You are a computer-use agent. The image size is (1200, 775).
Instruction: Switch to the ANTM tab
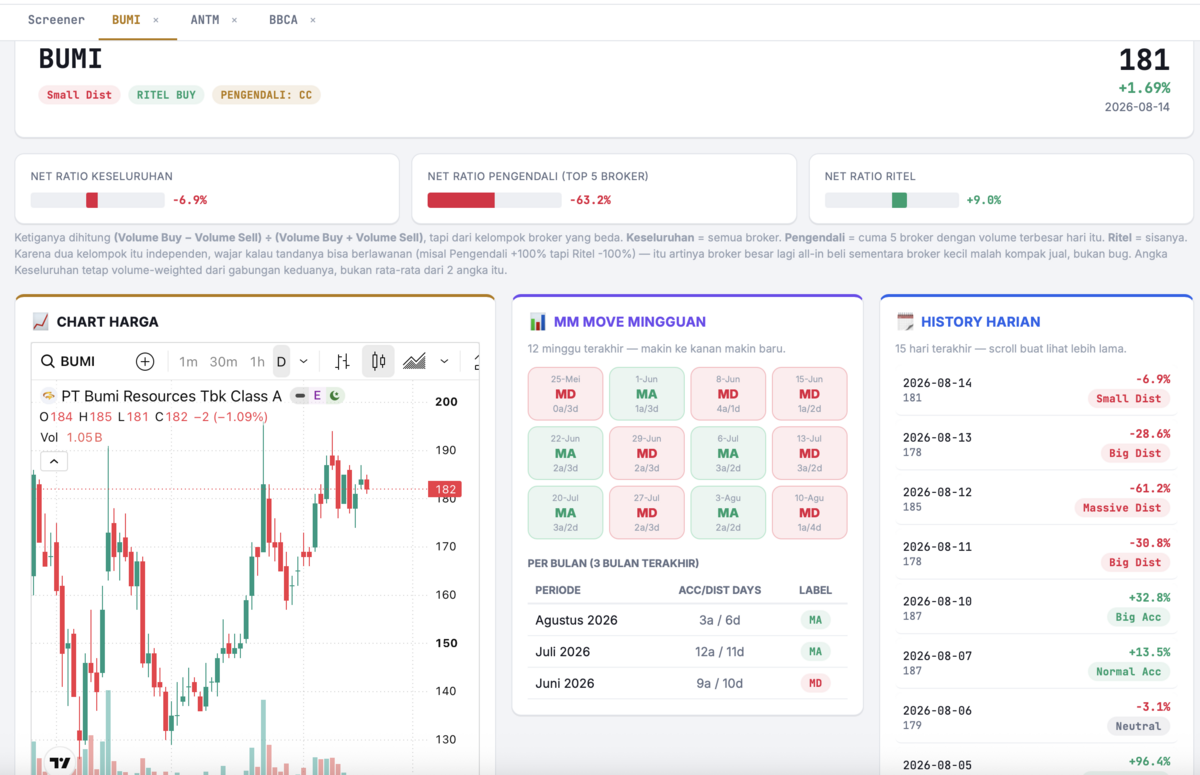[205, 20]
